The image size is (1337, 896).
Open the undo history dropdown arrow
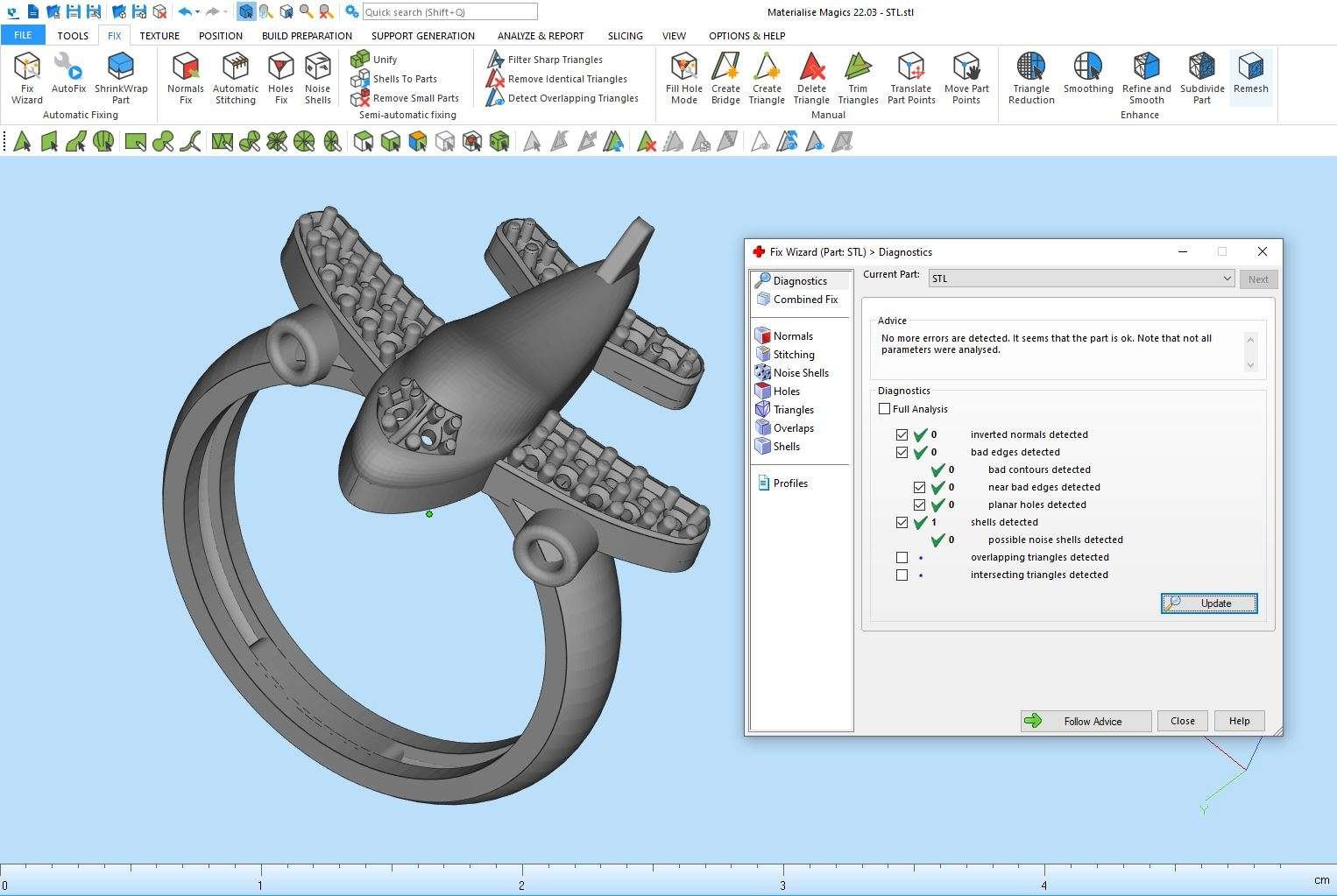pyautogui.click(x=198, y=12)
